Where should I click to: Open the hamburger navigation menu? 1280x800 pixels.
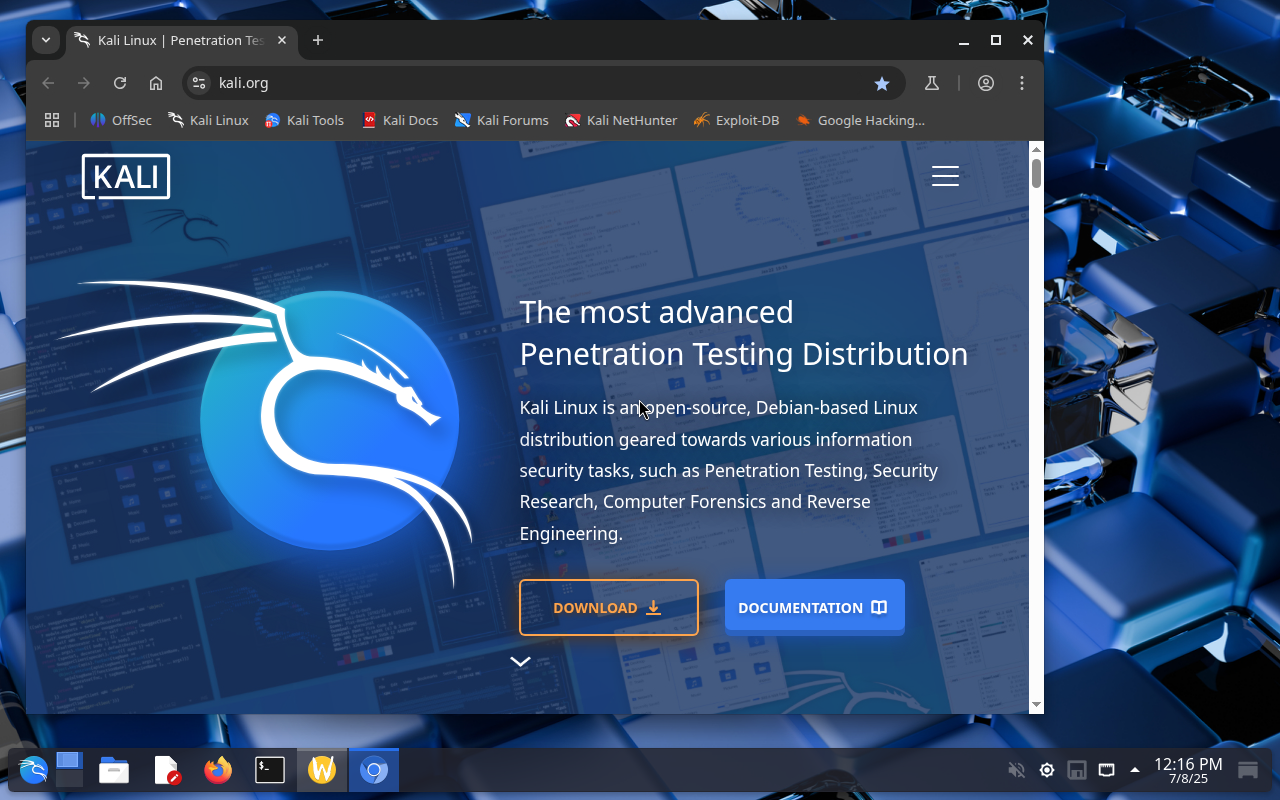point(945,176)
